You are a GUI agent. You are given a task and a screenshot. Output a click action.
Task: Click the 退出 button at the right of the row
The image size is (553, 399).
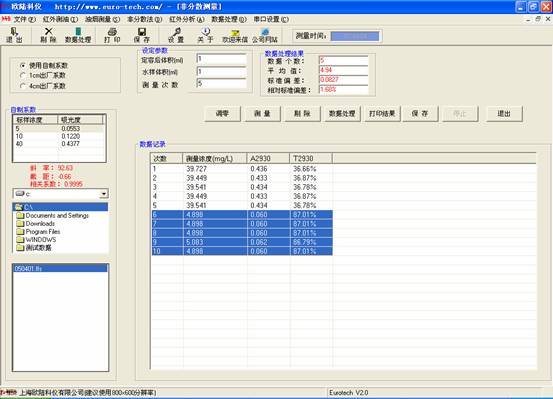click(504, 114)
